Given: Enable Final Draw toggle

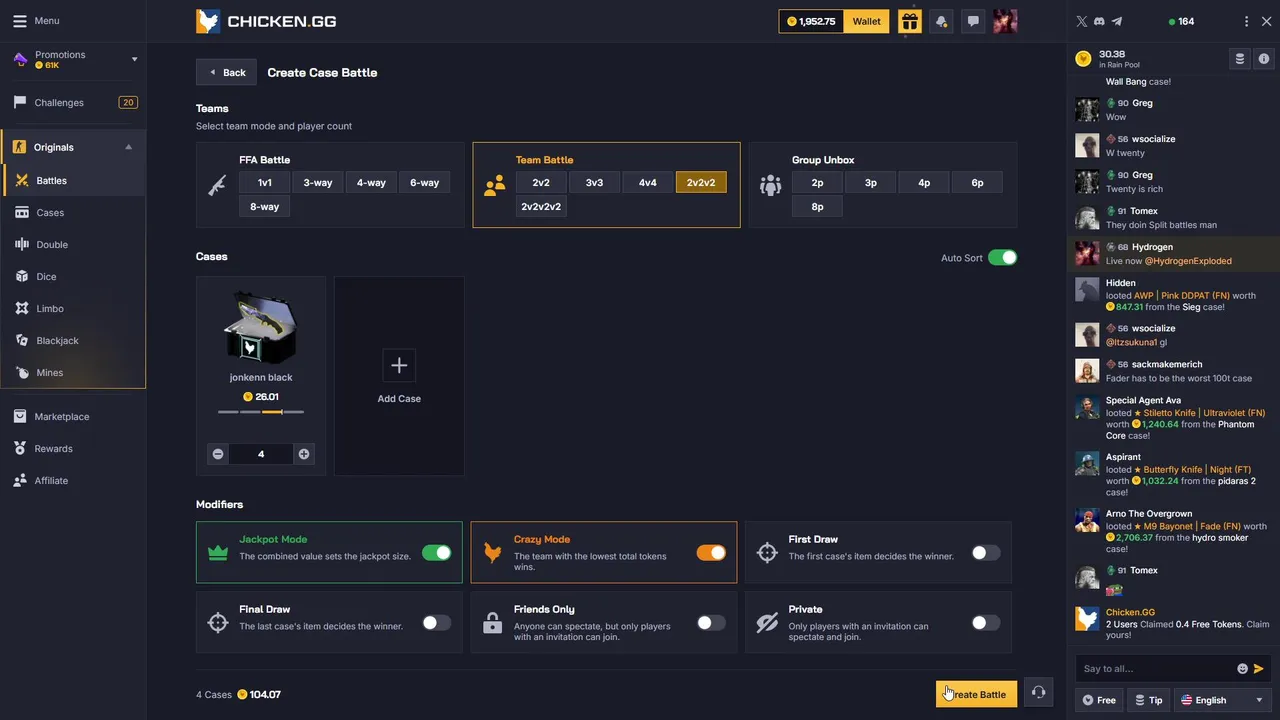Looking at the screenshot, I should click(436, 623).
